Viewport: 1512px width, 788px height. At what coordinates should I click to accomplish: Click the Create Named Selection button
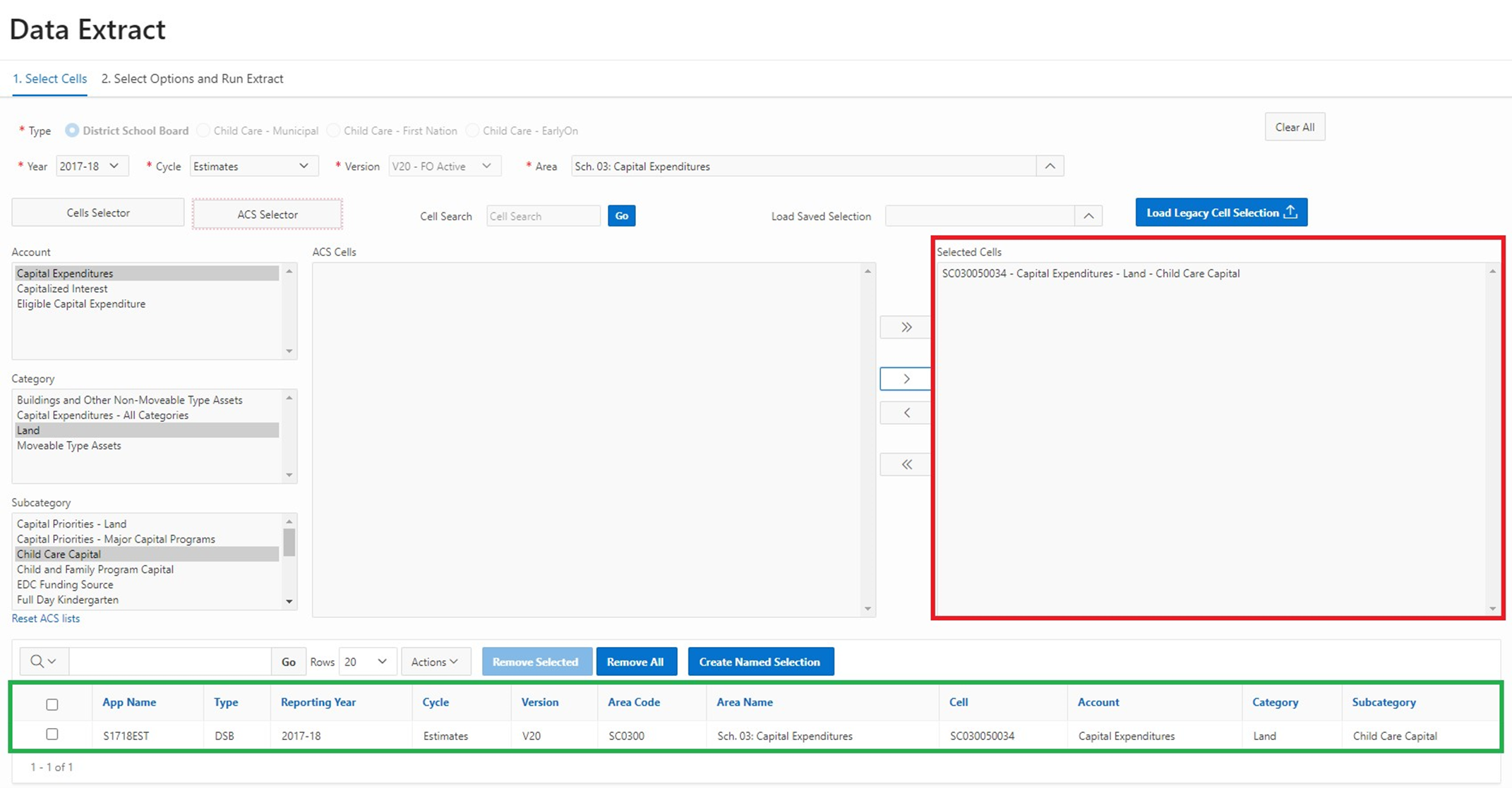(x=760, y=662)
